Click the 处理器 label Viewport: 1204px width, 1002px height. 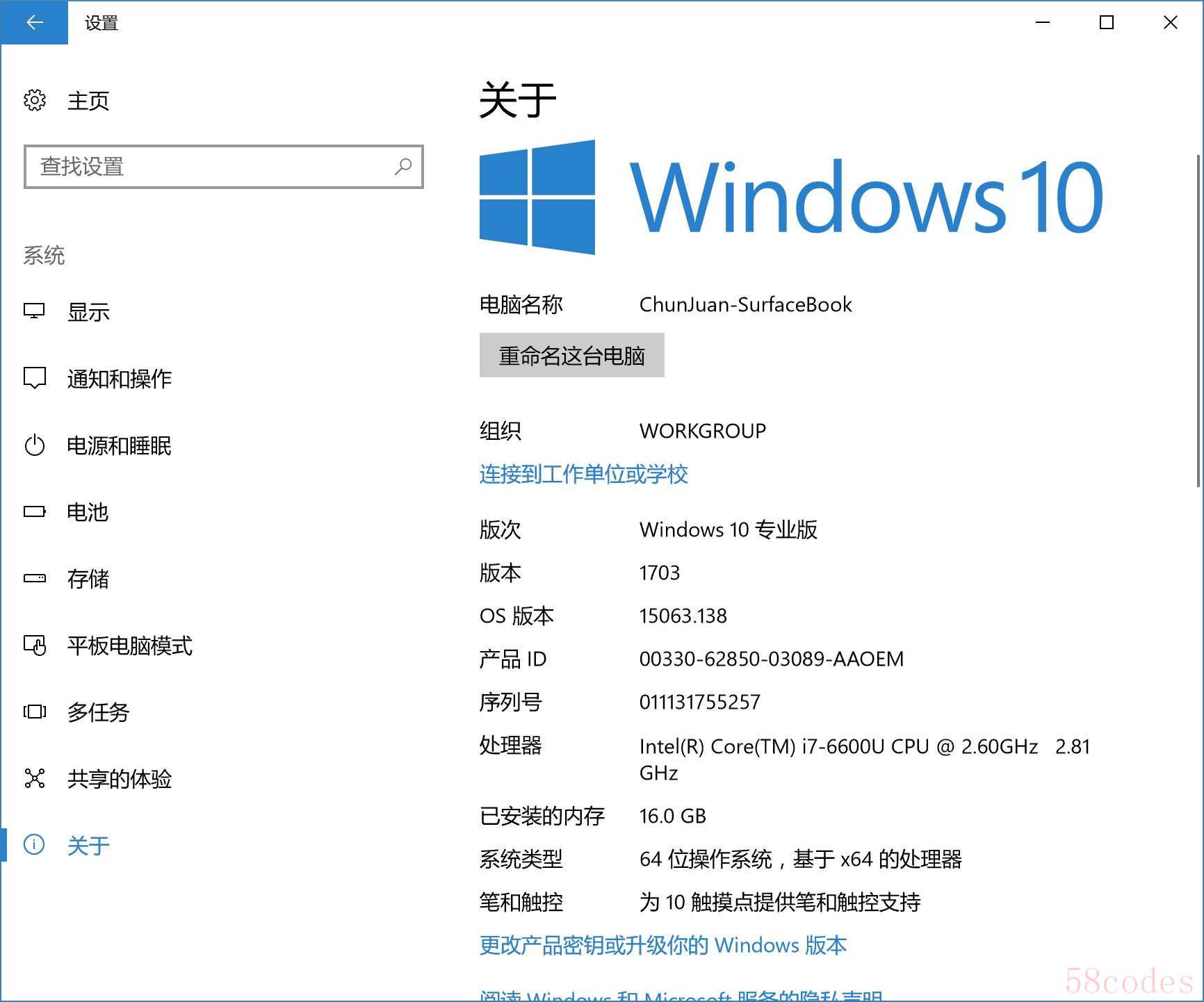[x=510, y=746]
